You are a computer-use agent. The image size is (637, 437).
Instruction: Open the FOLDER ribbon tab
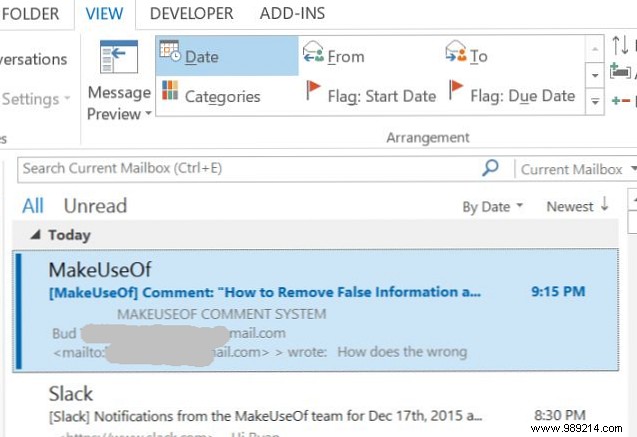30,13
